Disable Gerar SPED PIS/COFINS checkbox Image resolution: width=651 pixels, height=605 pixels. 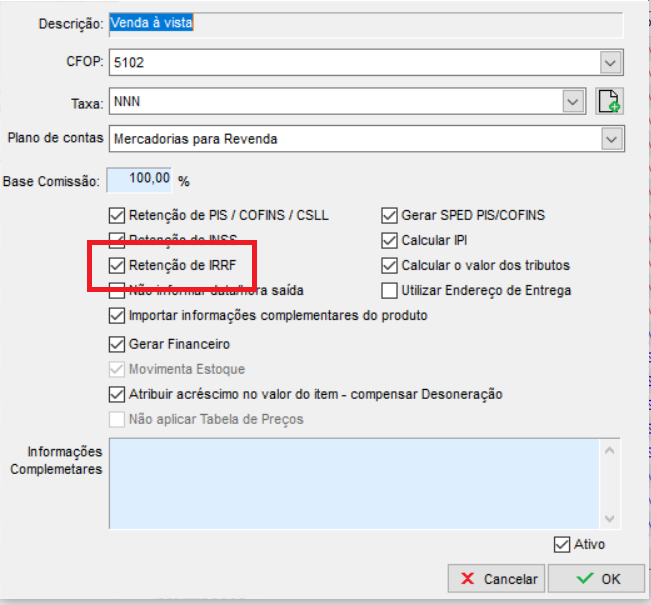[x=389, y=215]
